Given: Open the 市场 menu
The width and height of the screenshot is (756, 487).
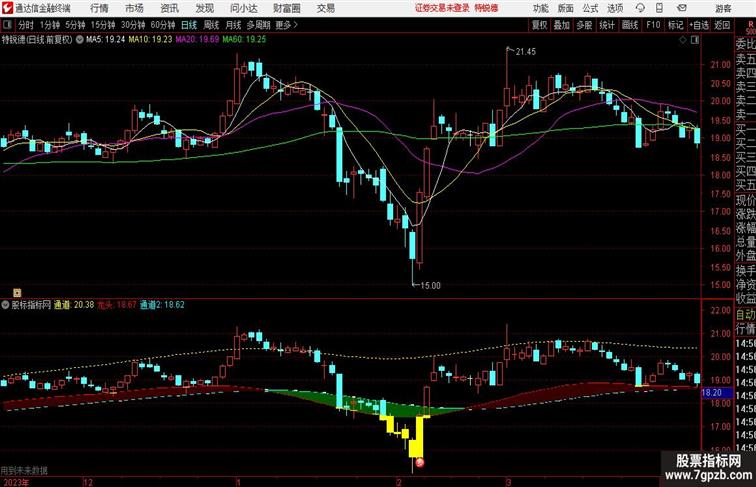Looking at the screenshot, I should [x=135, y=8].
